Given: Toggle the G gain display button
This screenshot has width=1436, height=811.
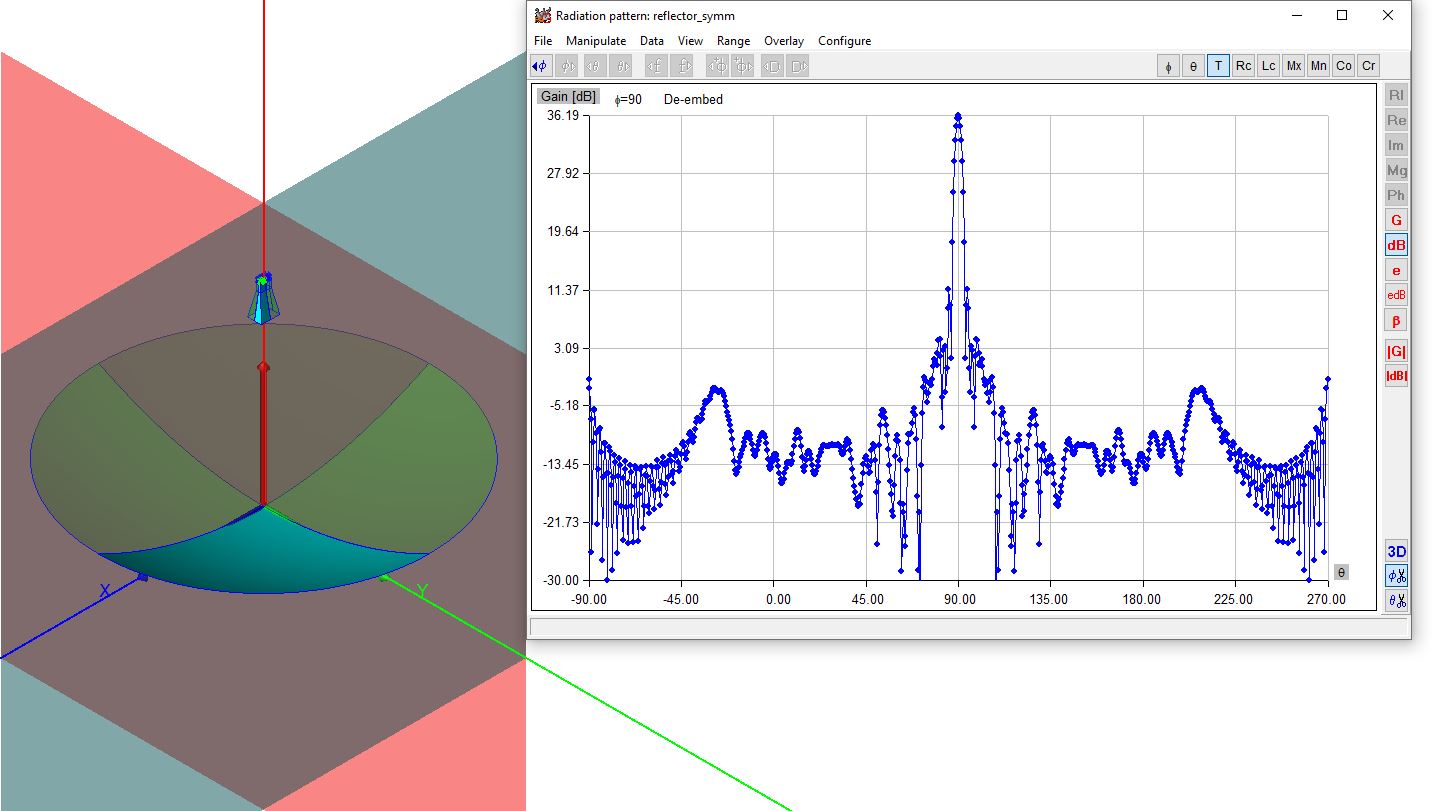Looking at the screenshot, I should [1396, 220].
